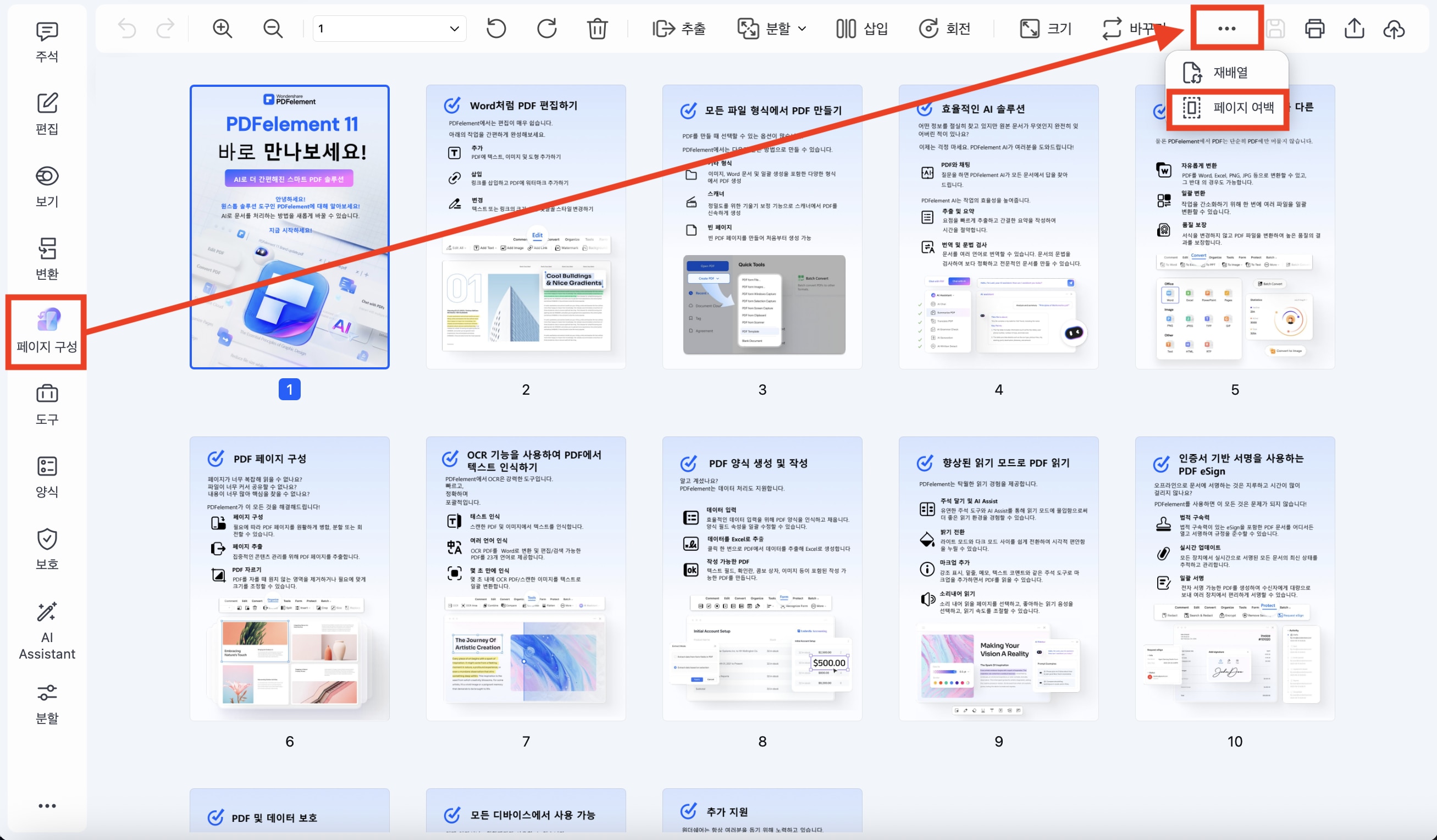Click the zoom in magnifier icon
The width and height of the screenshot is (1437, 840).
click(x=222, y=28)
